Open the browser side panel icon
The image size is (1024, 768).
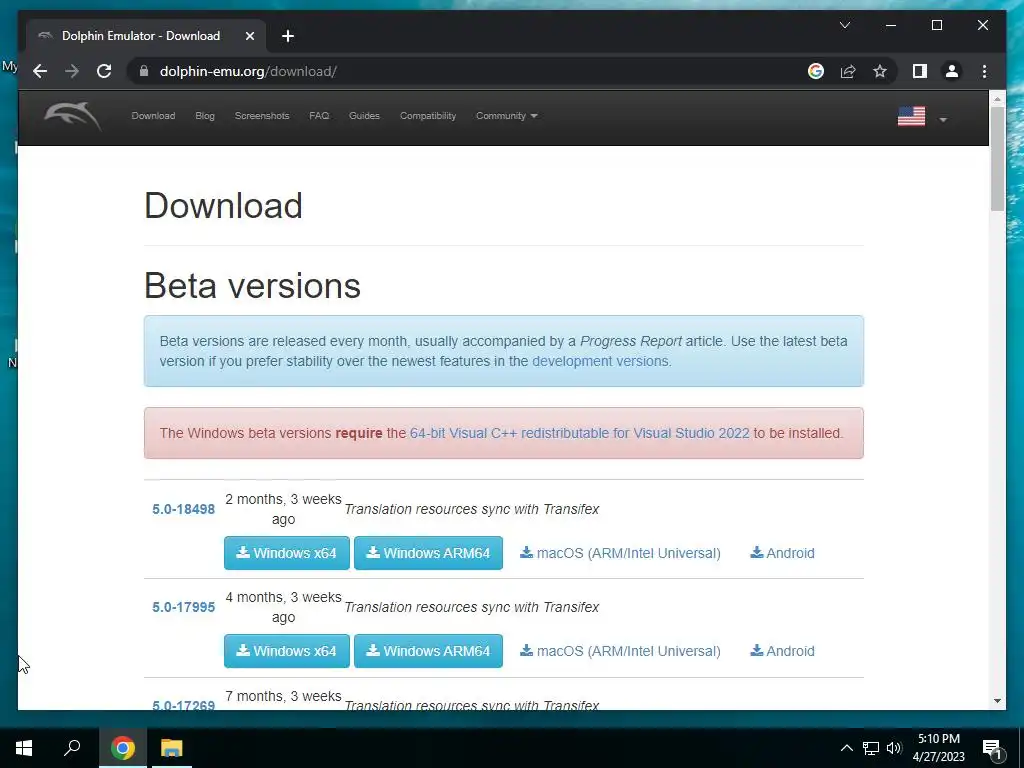920,71
